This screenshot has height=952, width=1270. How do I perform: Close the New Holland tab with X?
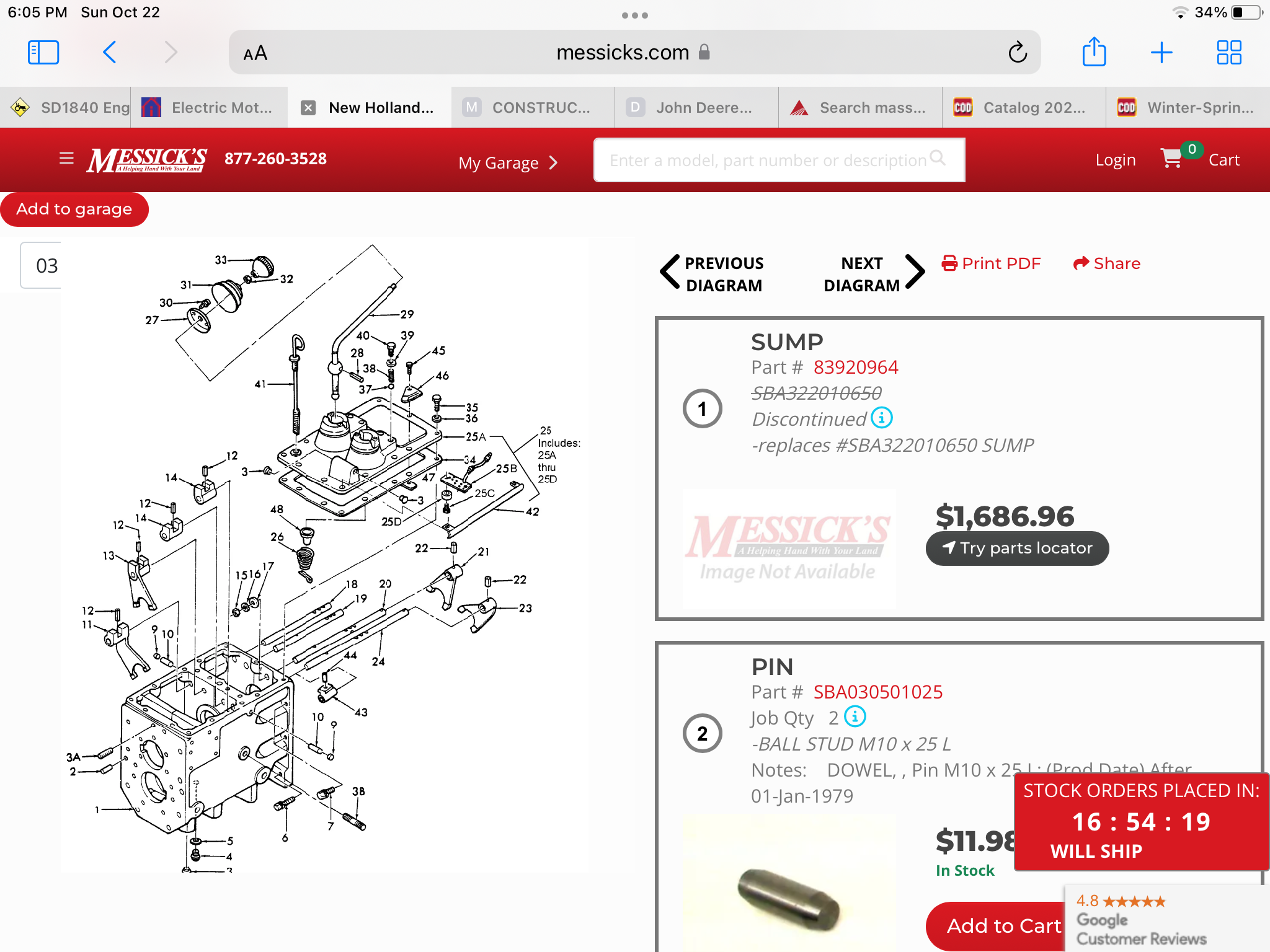[308, 108]
